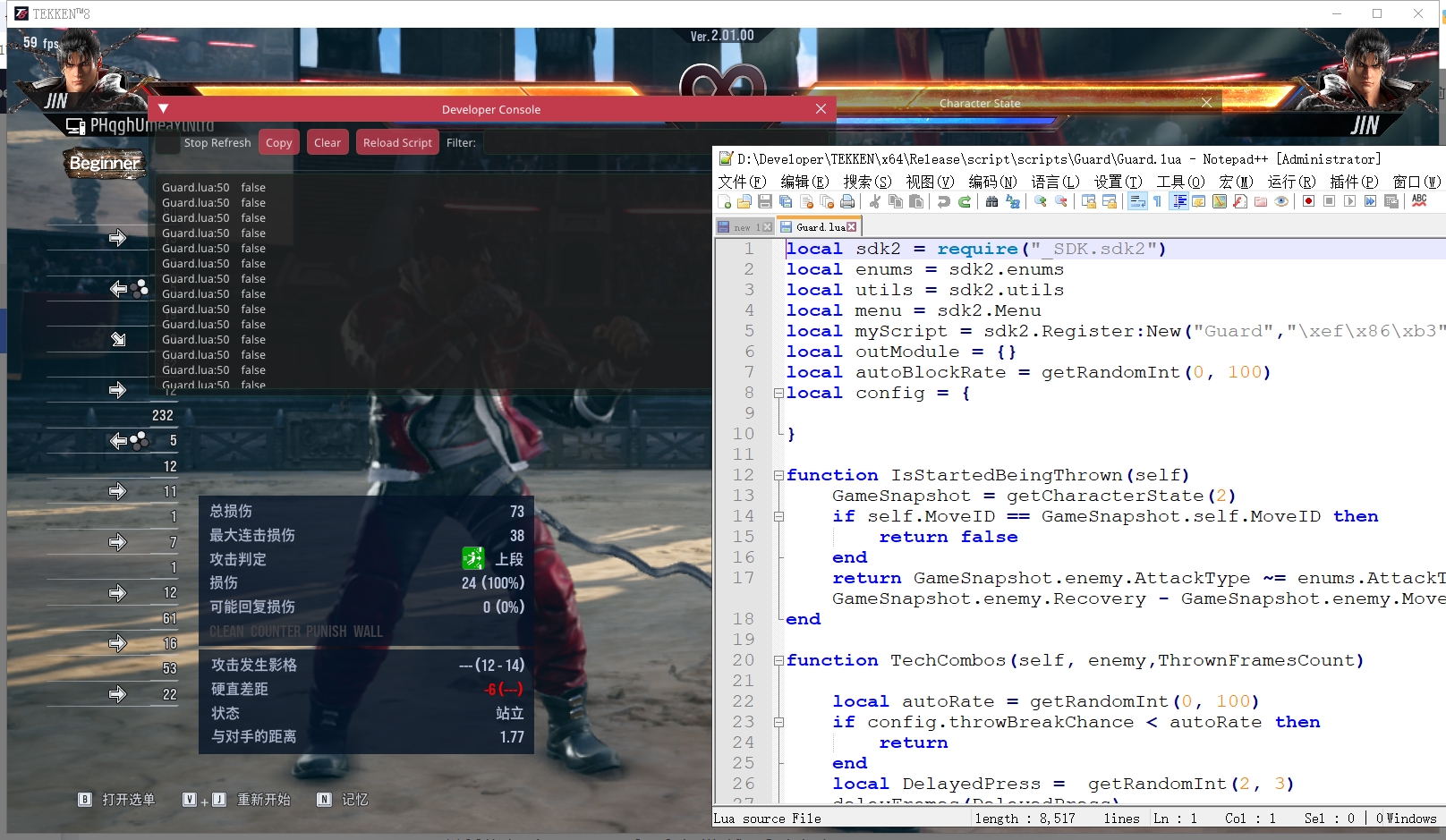
Task: Click the Open file icon in Notepad++
Action: pyautogui.click(x=744, y=202)
